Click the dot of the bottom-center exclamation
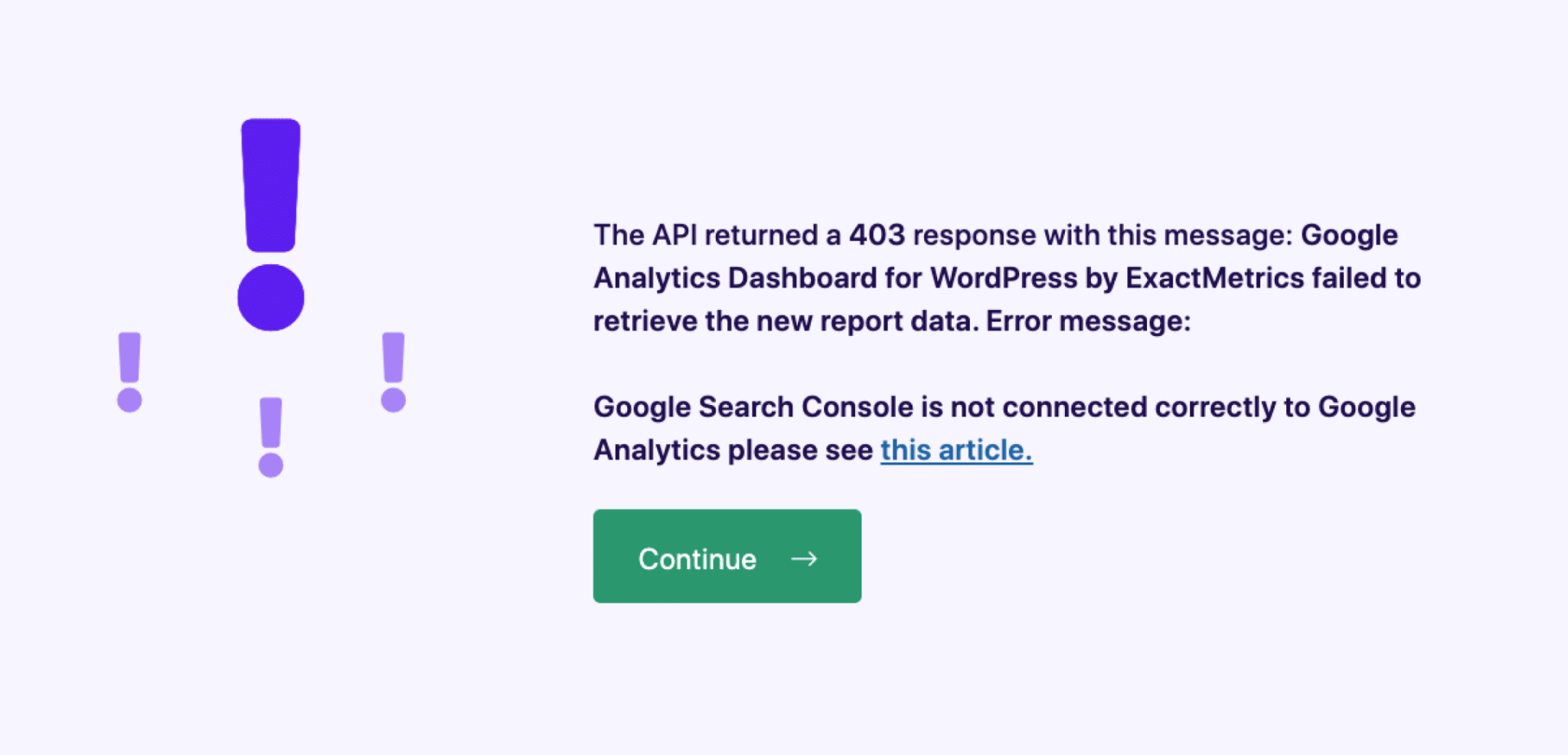 point(271,465)
